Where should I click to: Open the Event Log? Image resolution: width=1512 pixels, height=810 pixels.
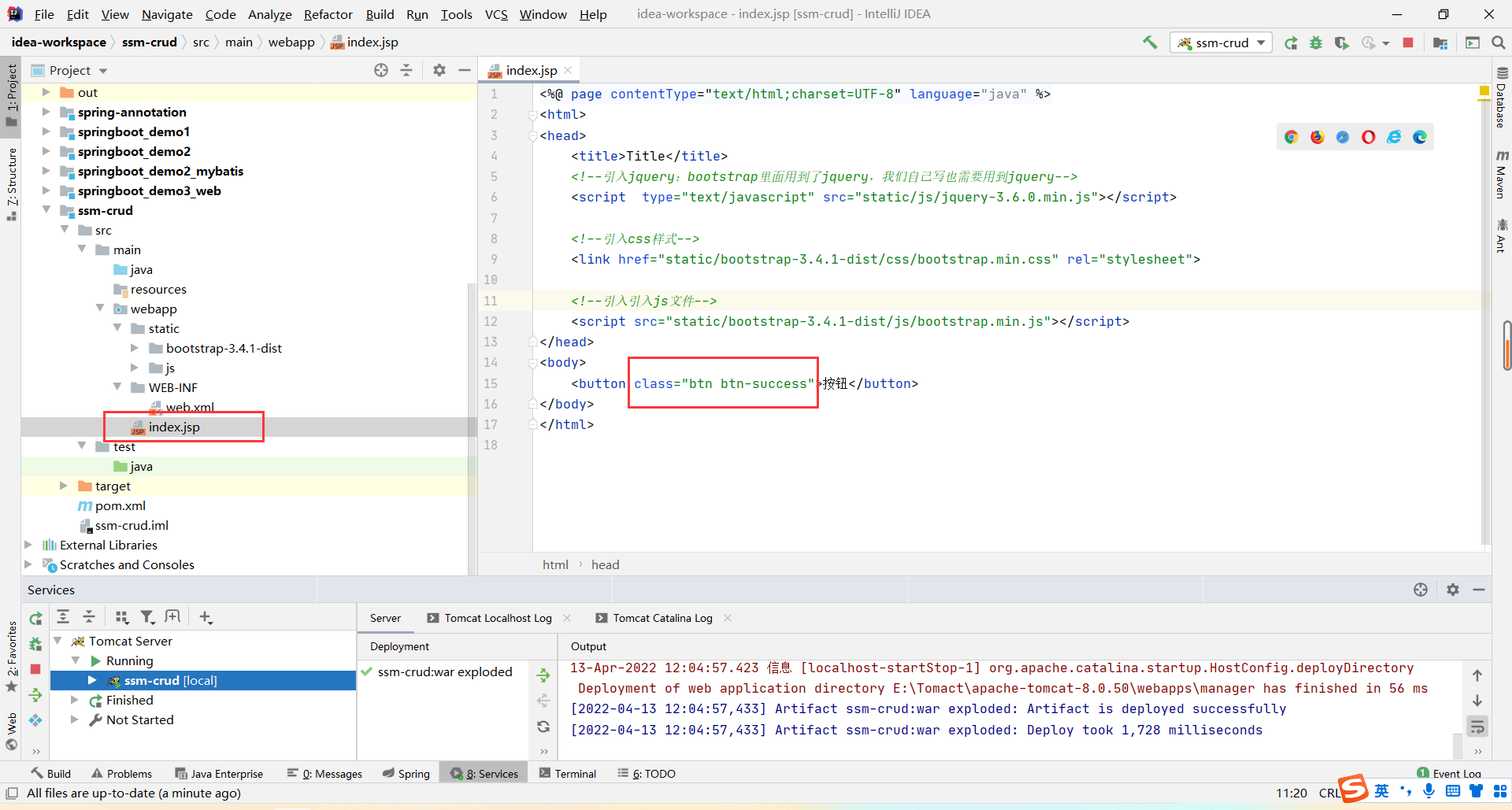click(x=1449, y=773)
